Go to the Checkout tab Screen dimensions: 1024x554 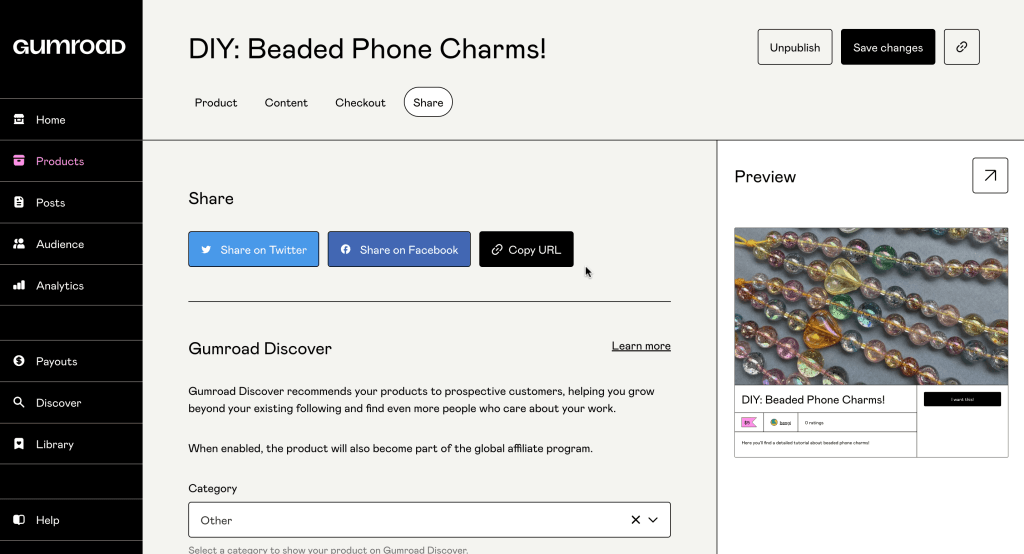coord(360,103)
